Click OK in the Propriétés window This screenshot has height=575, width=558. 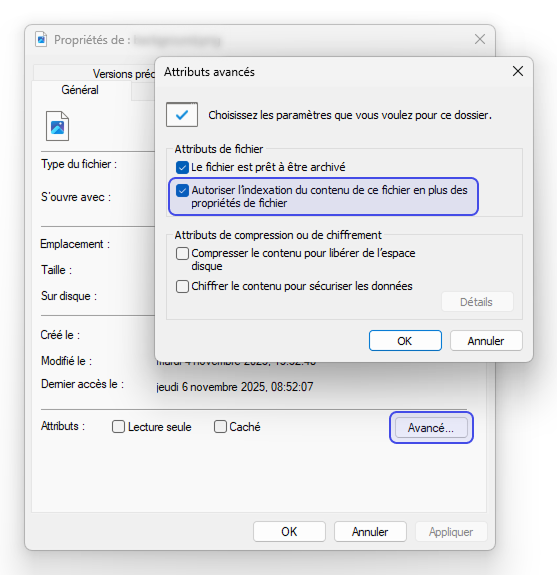pyautogui.click(x=289, y=532)
